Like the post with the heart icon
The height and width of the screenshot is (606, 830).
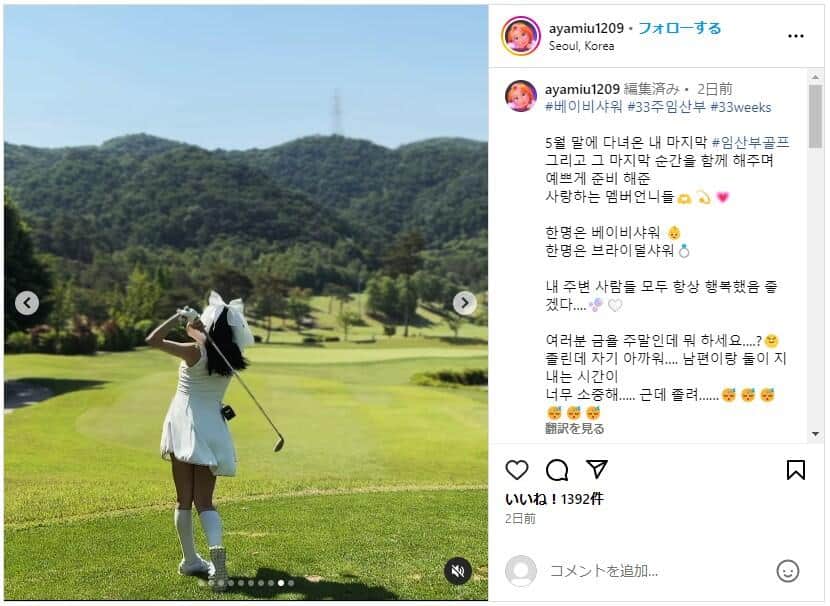click(517, 470)
